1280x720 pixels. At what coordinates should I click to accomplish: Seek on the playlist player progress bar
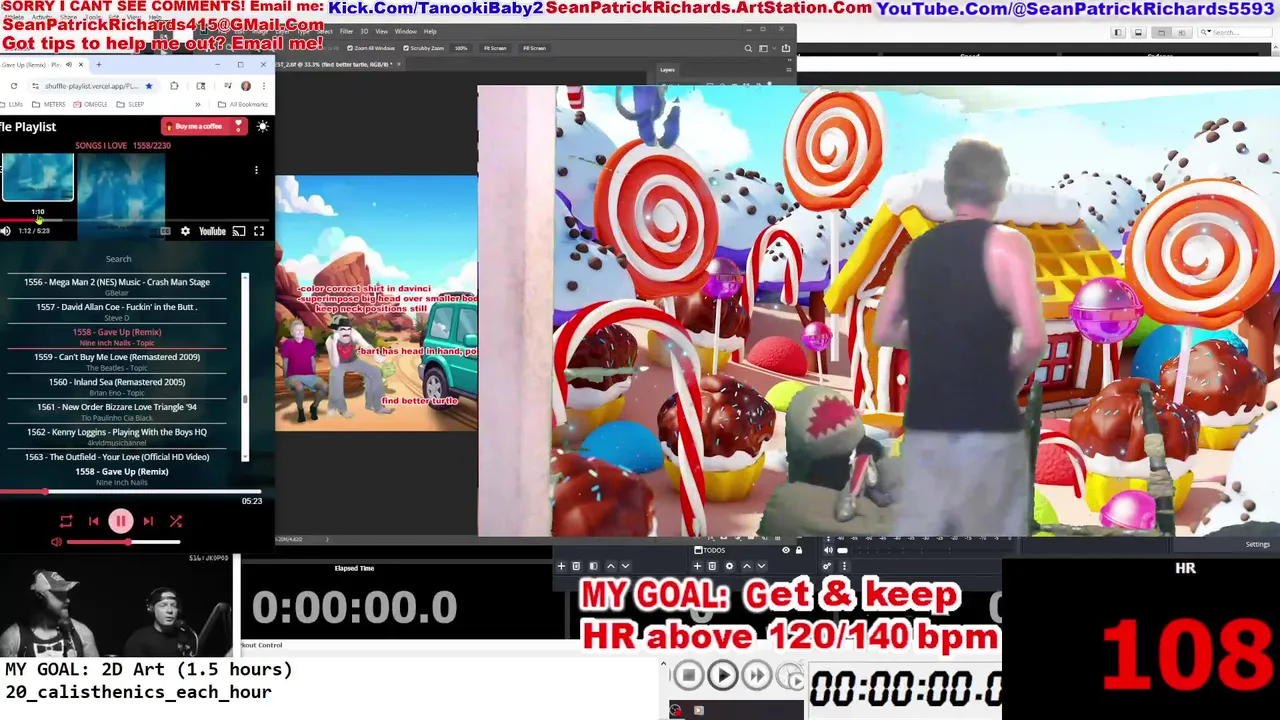[x=131, y=492]
